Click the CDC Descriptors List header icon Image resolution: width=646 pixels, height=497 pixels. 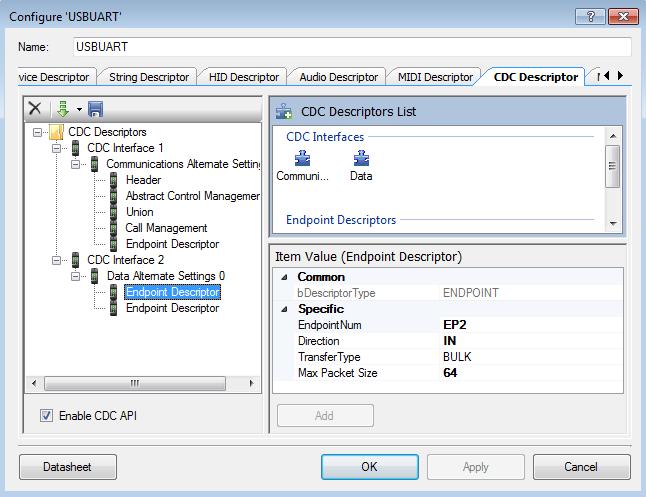point(284,112)
